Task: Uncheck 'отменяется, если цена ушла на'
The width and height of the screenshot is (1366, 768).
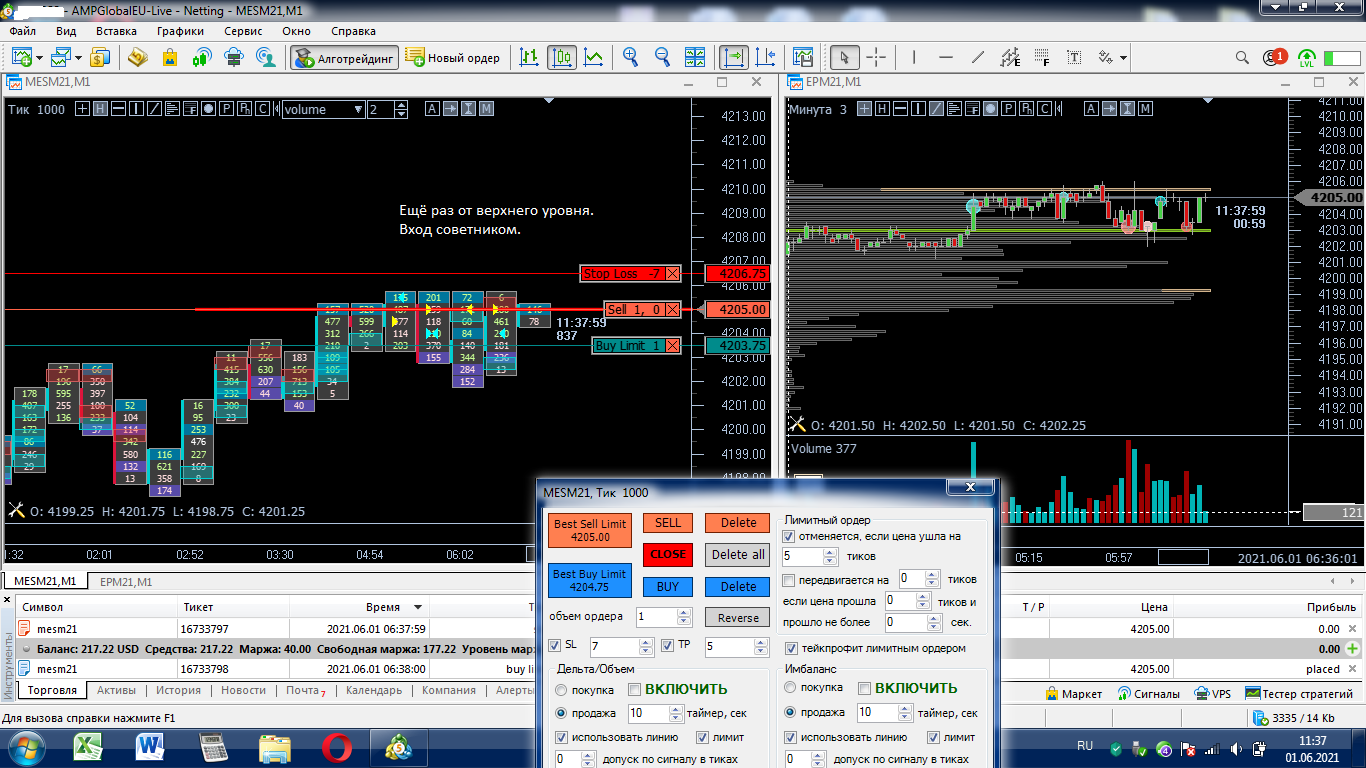Action: click(789, 537)
